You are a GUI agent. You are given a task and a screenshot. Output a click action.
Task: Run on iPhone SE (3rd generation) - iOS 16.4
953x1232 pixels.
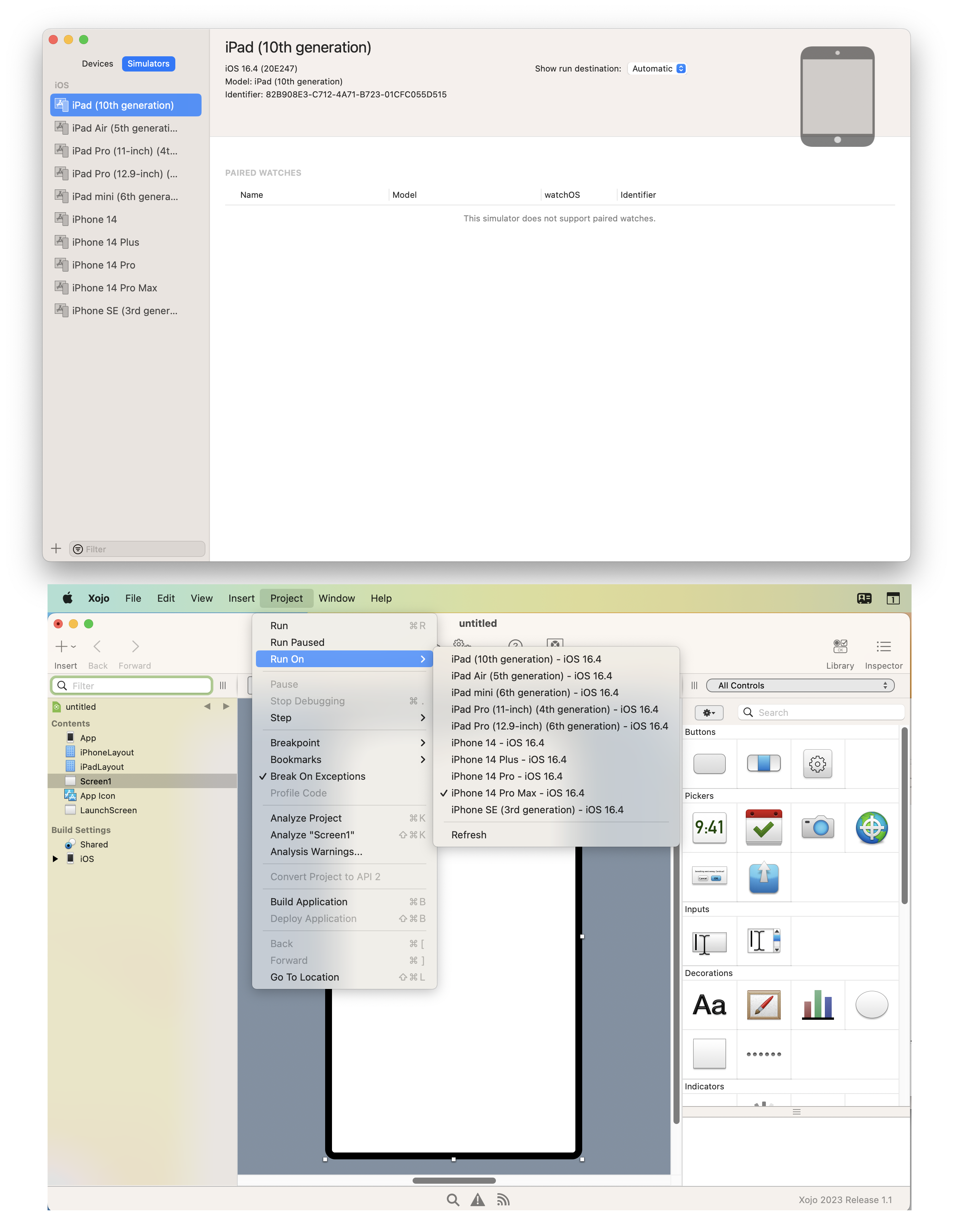(x=556, y=810)
